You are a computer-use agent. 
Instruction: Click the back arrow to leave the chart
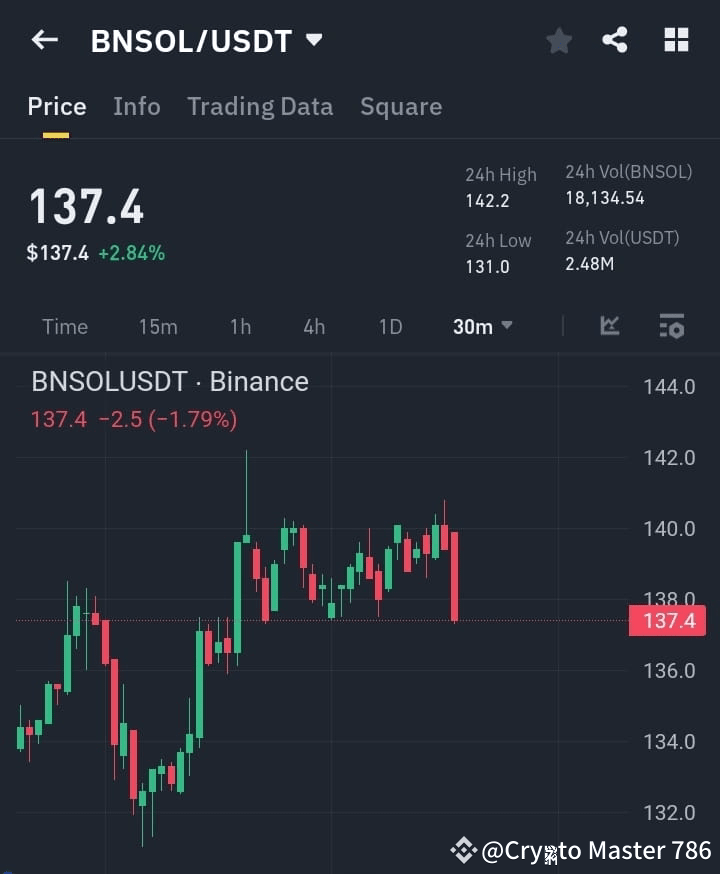click(x=41, y=41)
